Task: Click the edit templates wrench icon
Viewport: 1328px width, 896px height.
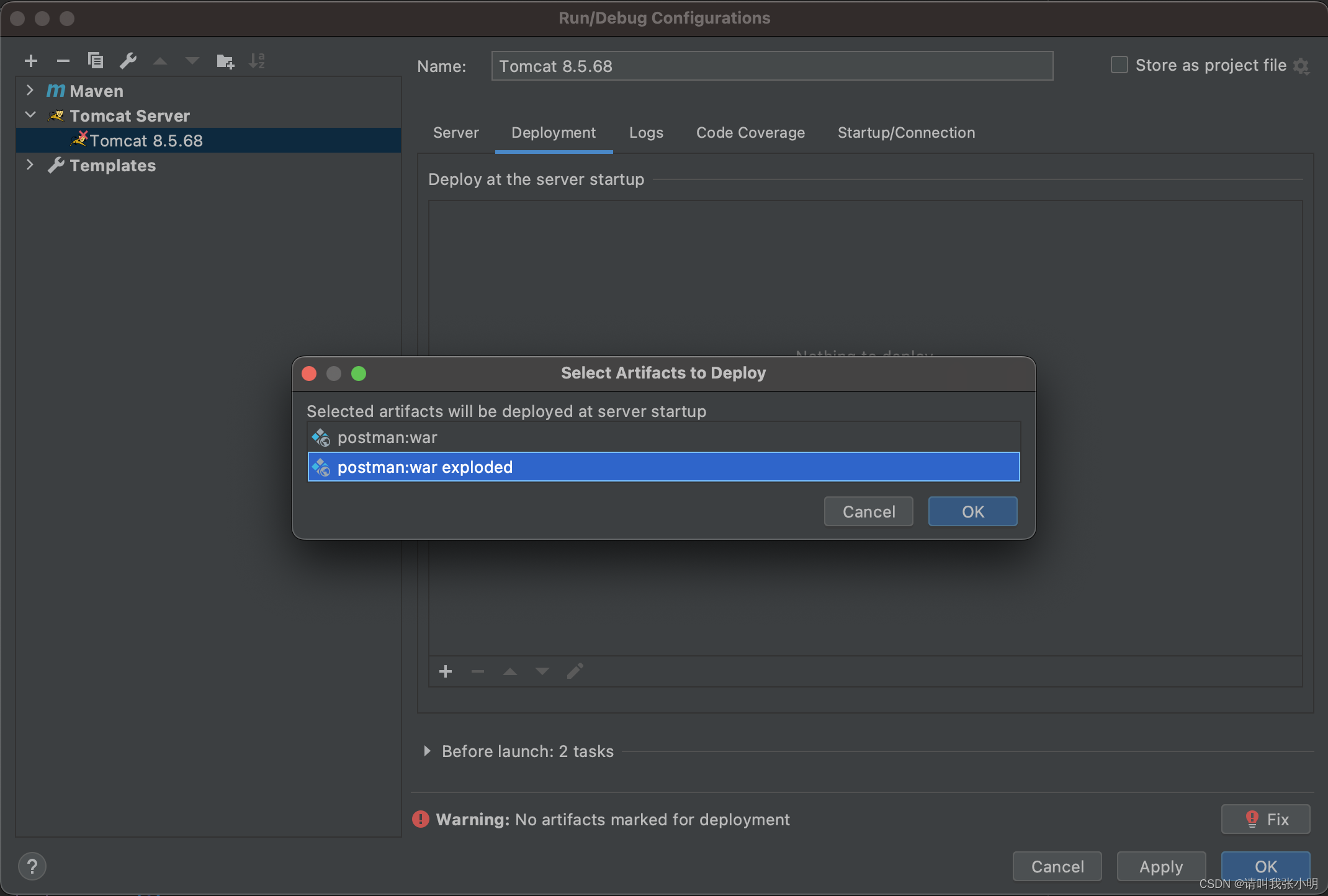Action: tap(128, 61)
